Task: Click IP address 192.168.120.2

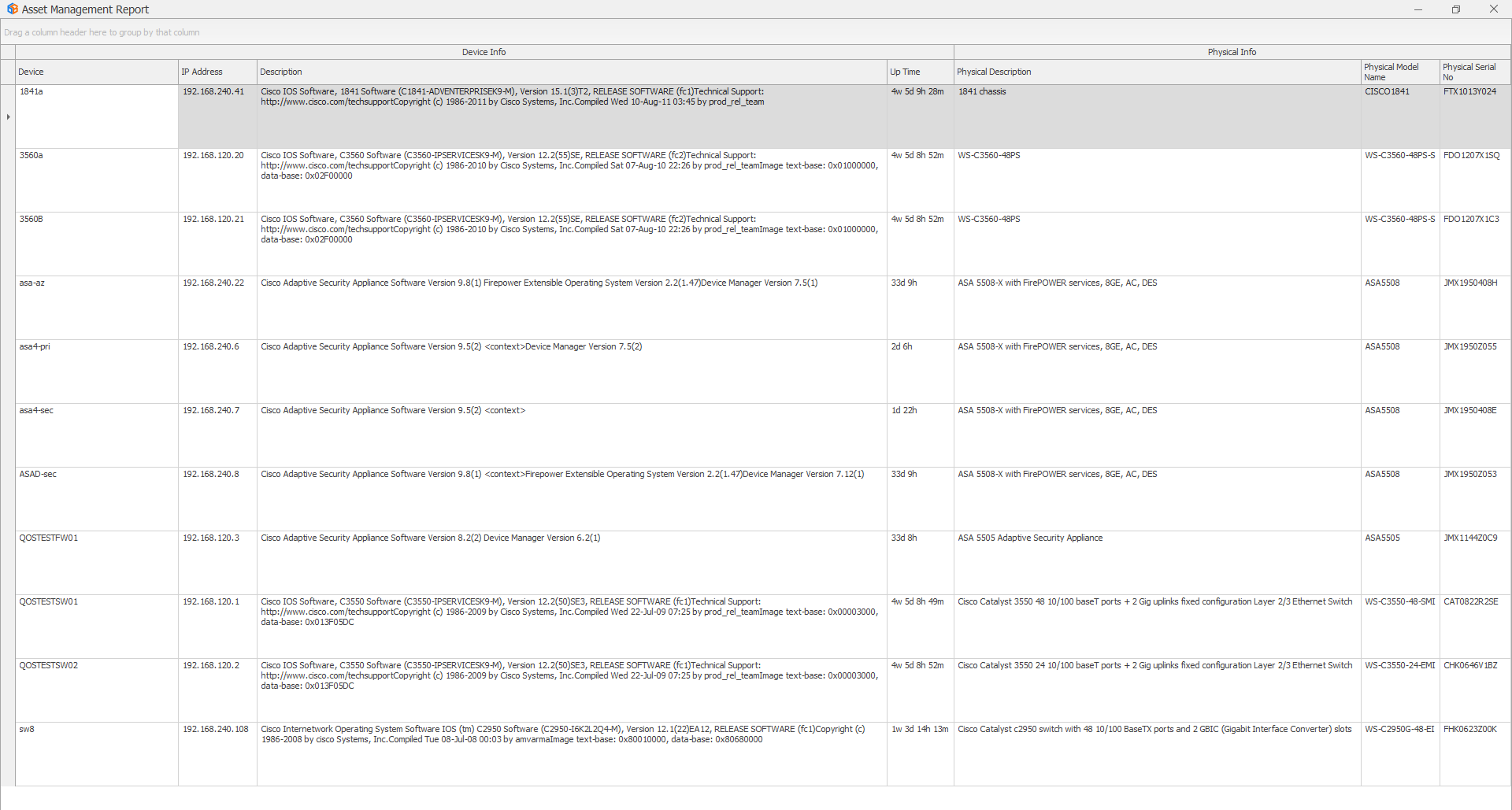Action: coord(217,690)
